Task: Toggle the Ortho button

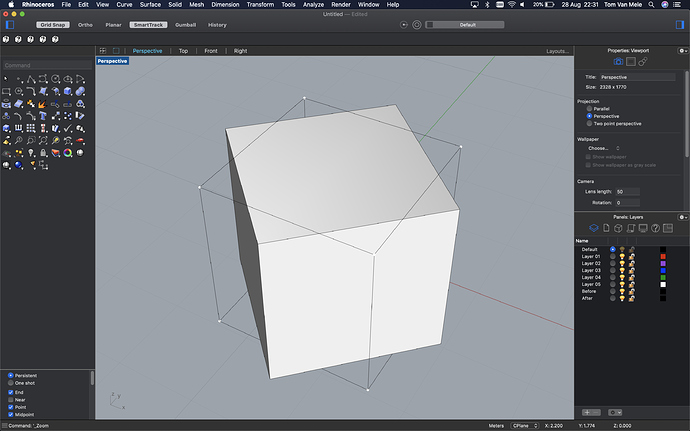Action: pos(85,24)
